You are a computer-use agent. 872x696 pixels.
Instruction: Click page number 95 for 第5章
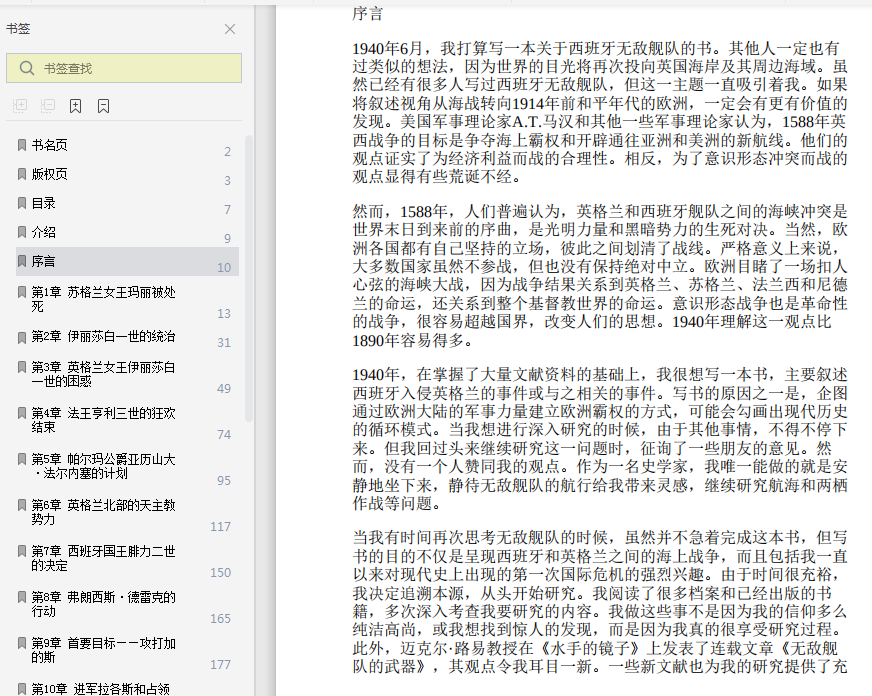pos(224,480)
